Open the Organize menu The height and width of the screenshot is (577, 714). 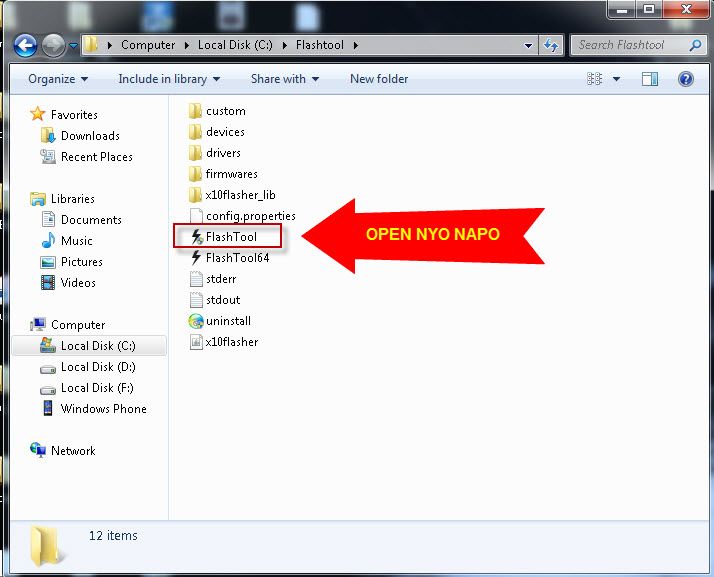[x=58, y=79]
